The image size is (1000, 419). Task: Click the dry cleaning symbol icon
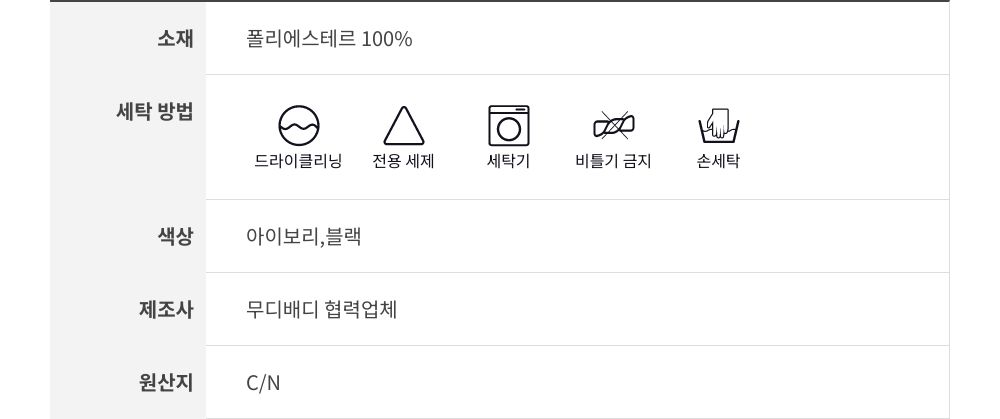(298, 126)
